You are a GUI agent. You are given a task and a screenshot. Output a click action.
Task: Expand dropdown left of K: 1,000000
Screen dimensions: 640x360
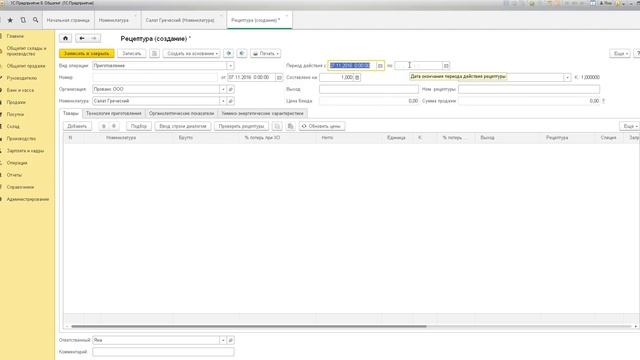coord(567,77)
